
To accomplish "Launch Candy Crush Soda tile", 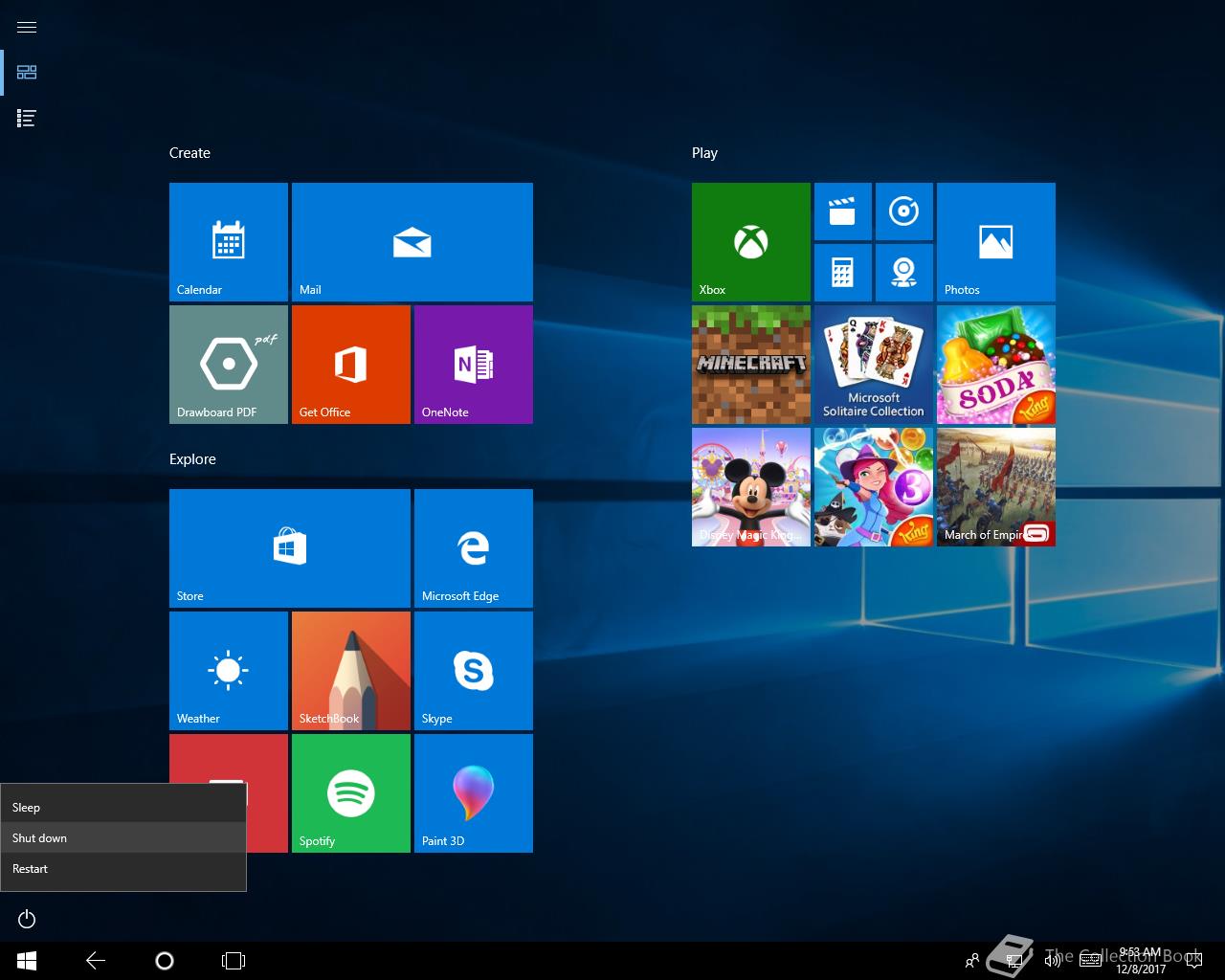I will pos(996,365).
